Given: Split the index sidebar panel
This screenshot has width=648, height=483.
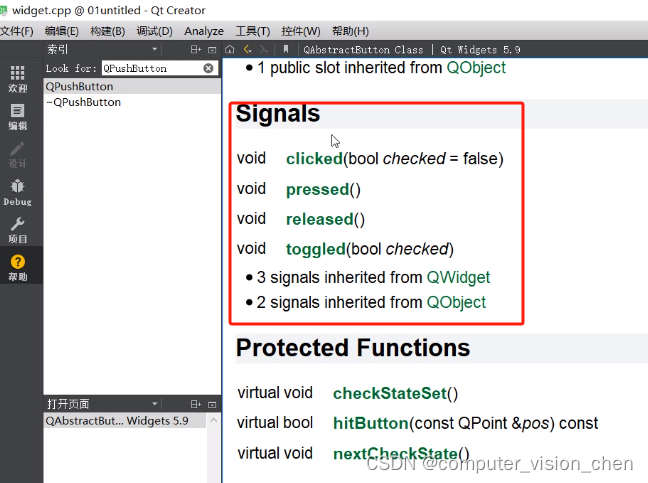Looking at the screenshot, I should pyautogui.click(x=195, y=50).
